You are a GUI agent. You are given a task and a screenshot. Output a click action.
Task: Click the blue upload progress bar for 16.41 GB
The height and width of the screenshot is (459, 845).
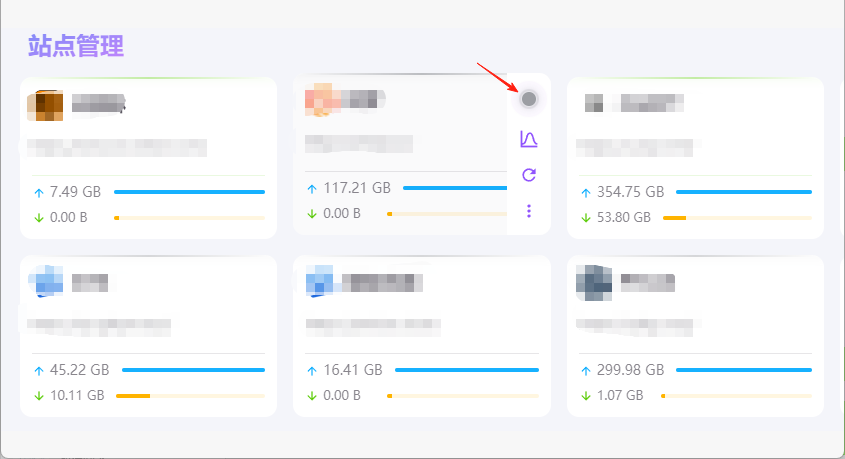465,370
